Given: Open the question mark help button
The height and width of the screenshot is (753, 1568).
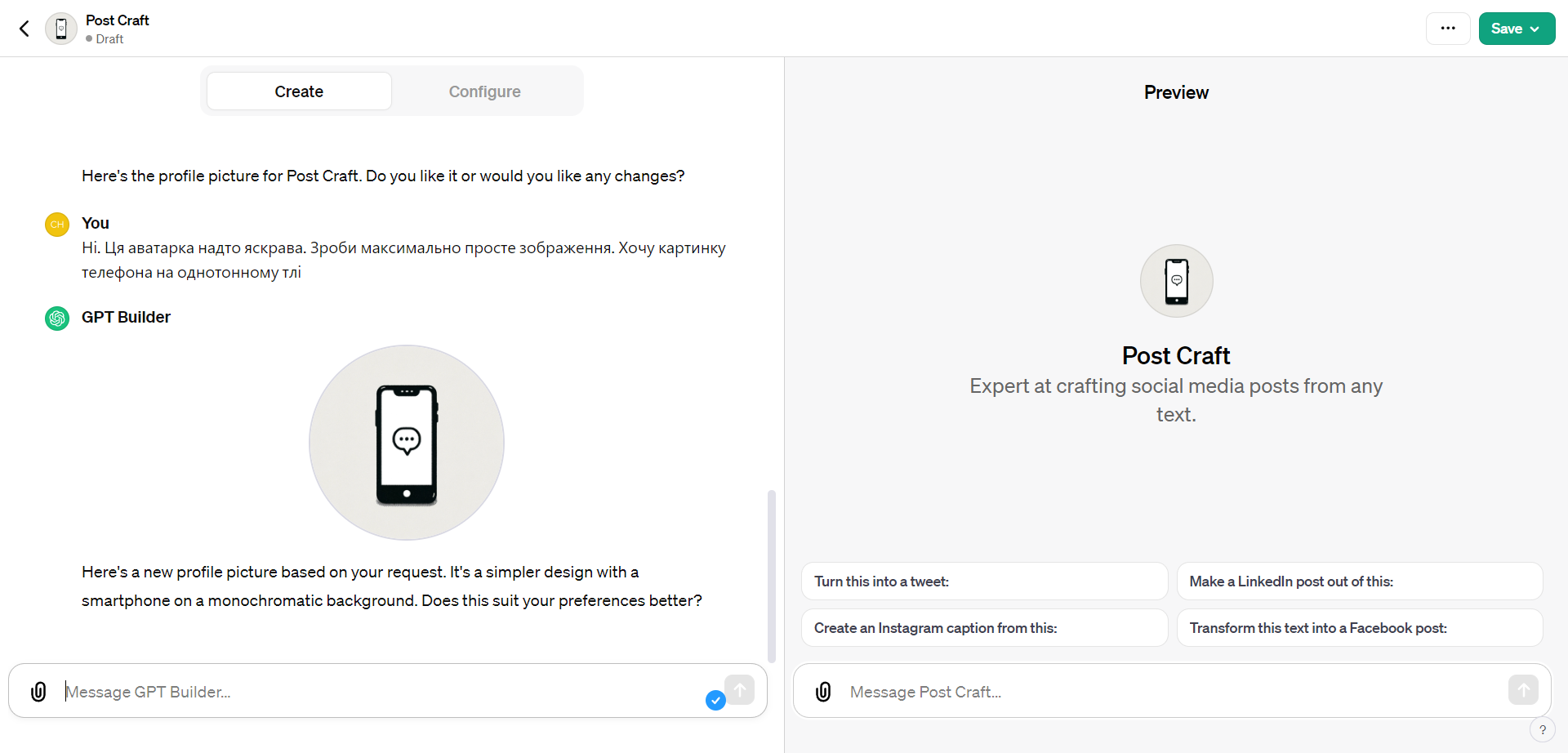Looking at the screenshot, I should (1542, 730).
